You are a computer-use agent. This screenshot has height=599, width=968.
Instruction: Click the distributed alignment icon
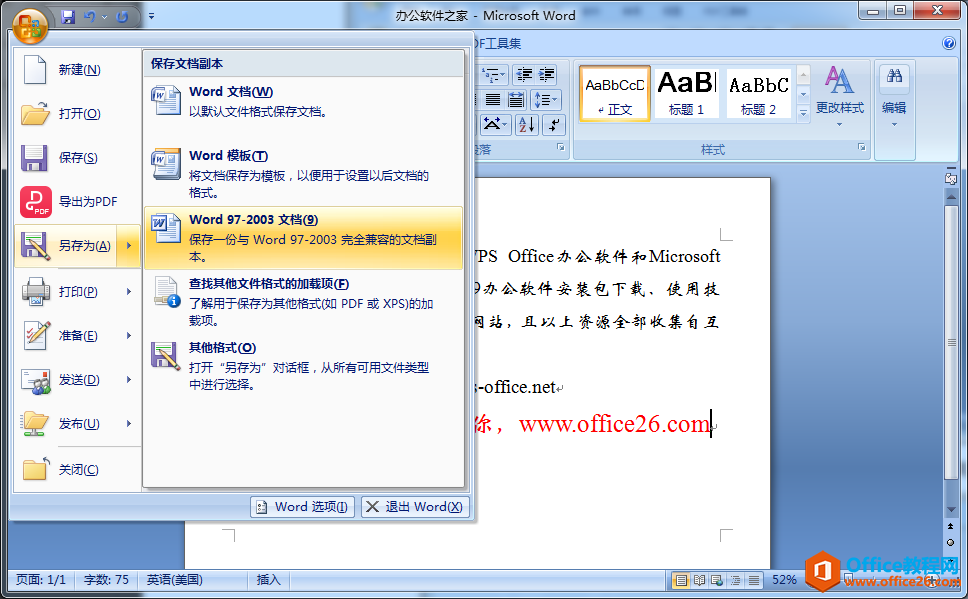516,99
